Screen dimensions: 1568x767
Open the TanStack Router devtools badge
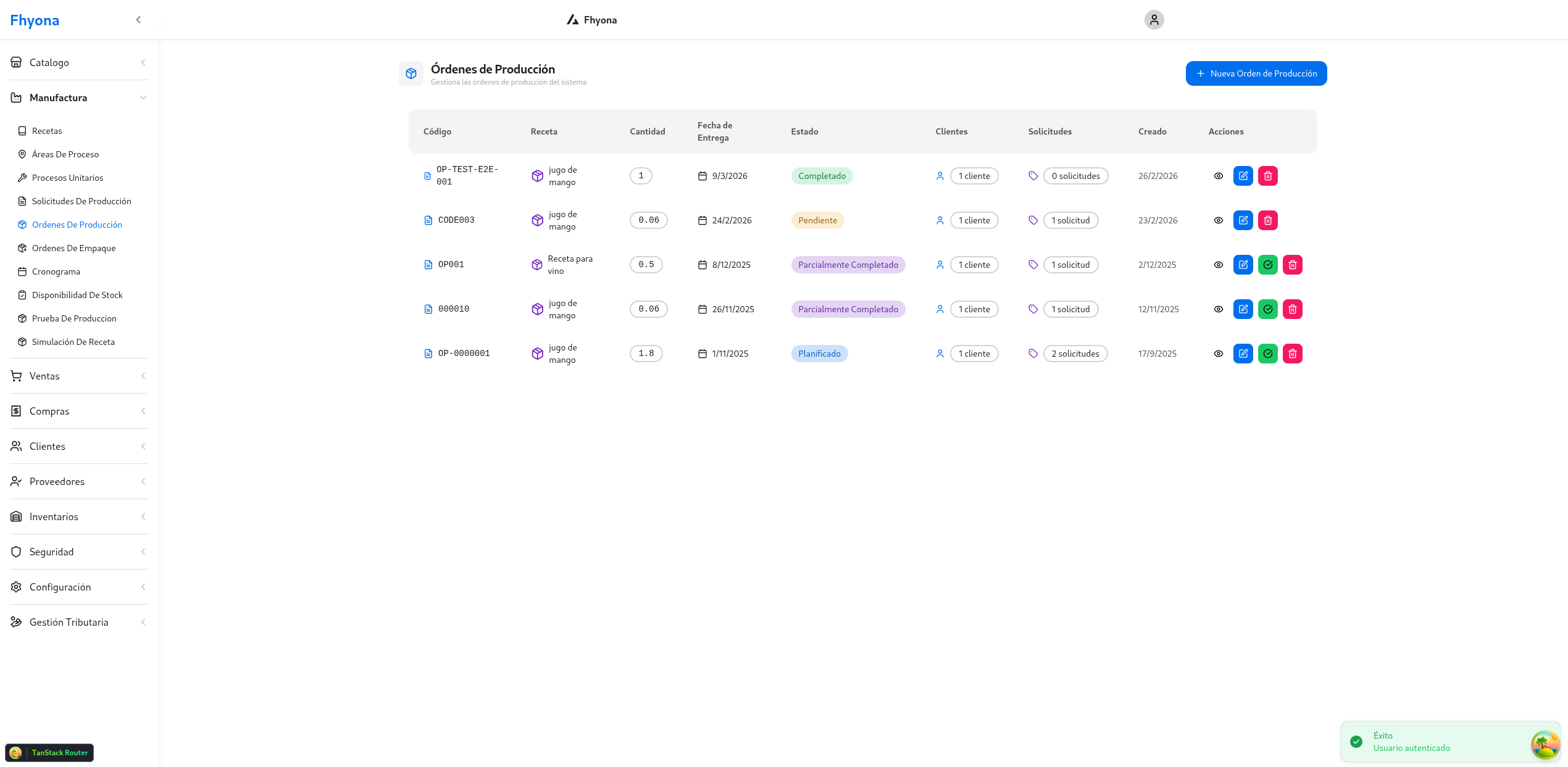click(49, 752)
